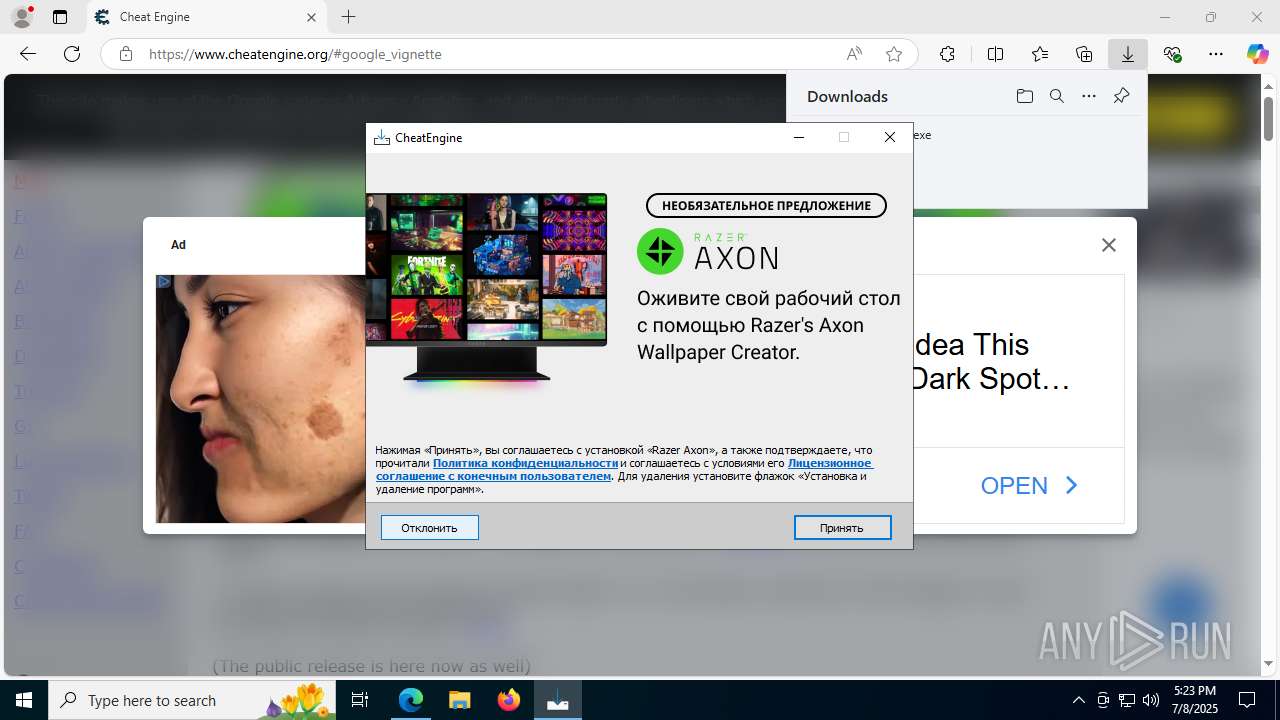Add this page to favorites star

pos(894,54)
